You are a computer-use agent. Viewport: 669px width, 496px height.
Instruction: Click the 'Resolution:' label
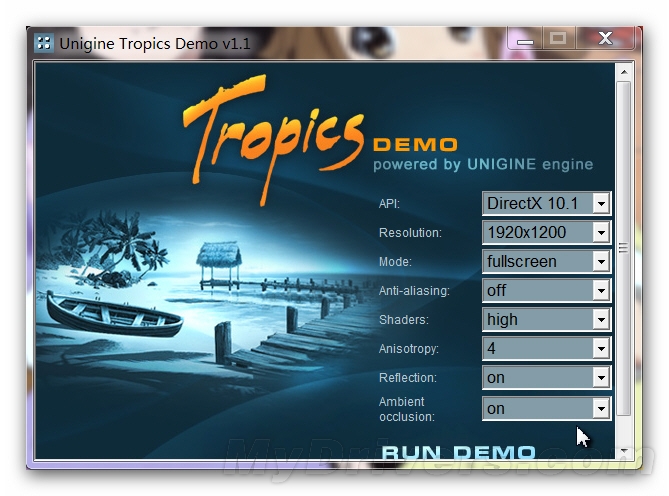[x=410, y=233]
